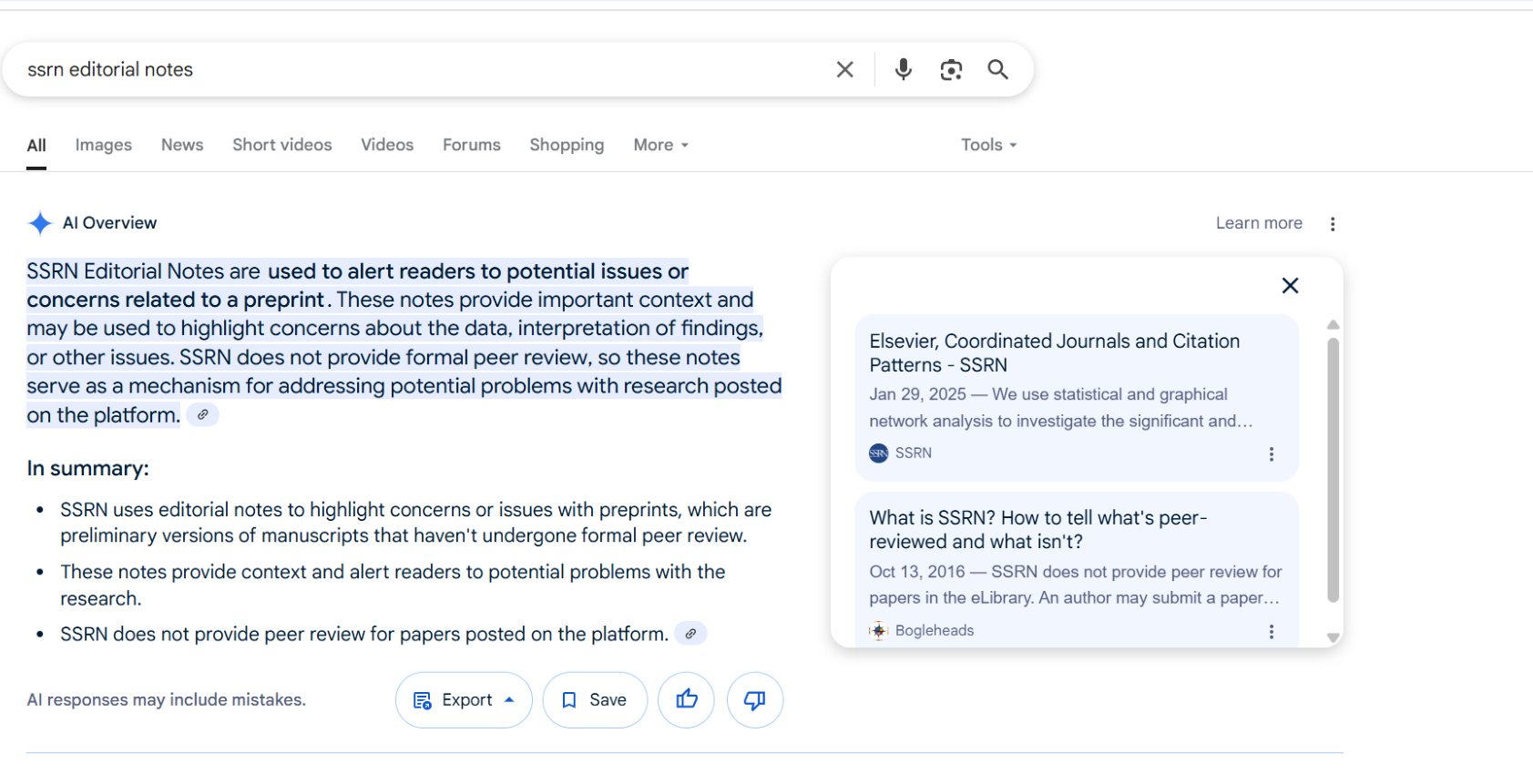Close the sources side panel

[1290, 286]
